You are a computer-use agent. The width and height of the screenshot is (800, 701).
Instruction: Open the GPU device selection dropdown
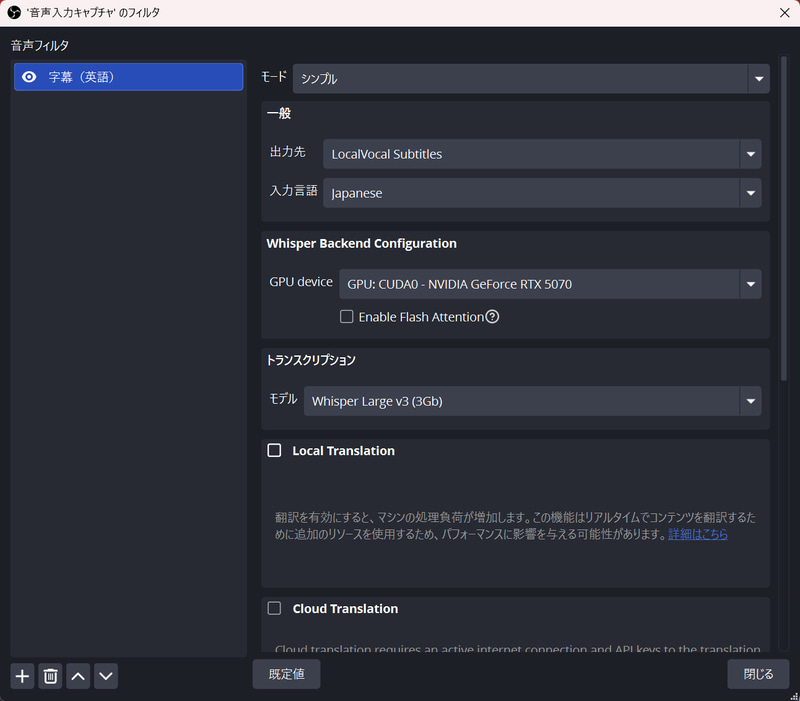549,284
